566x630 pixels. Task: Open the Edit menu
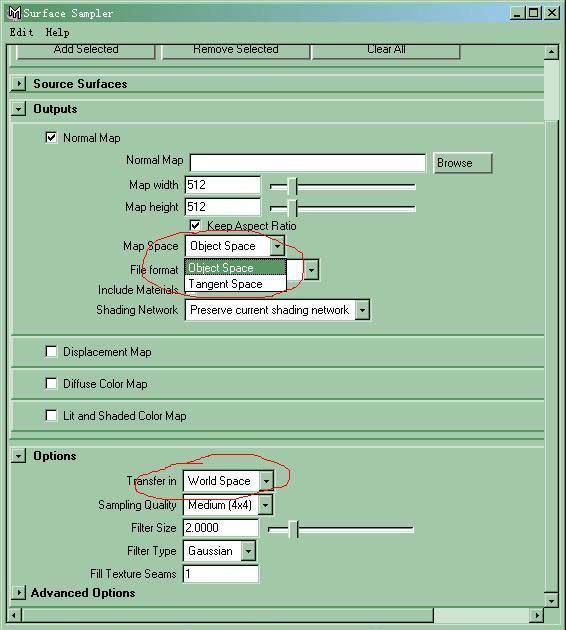[x=21, y=33]
